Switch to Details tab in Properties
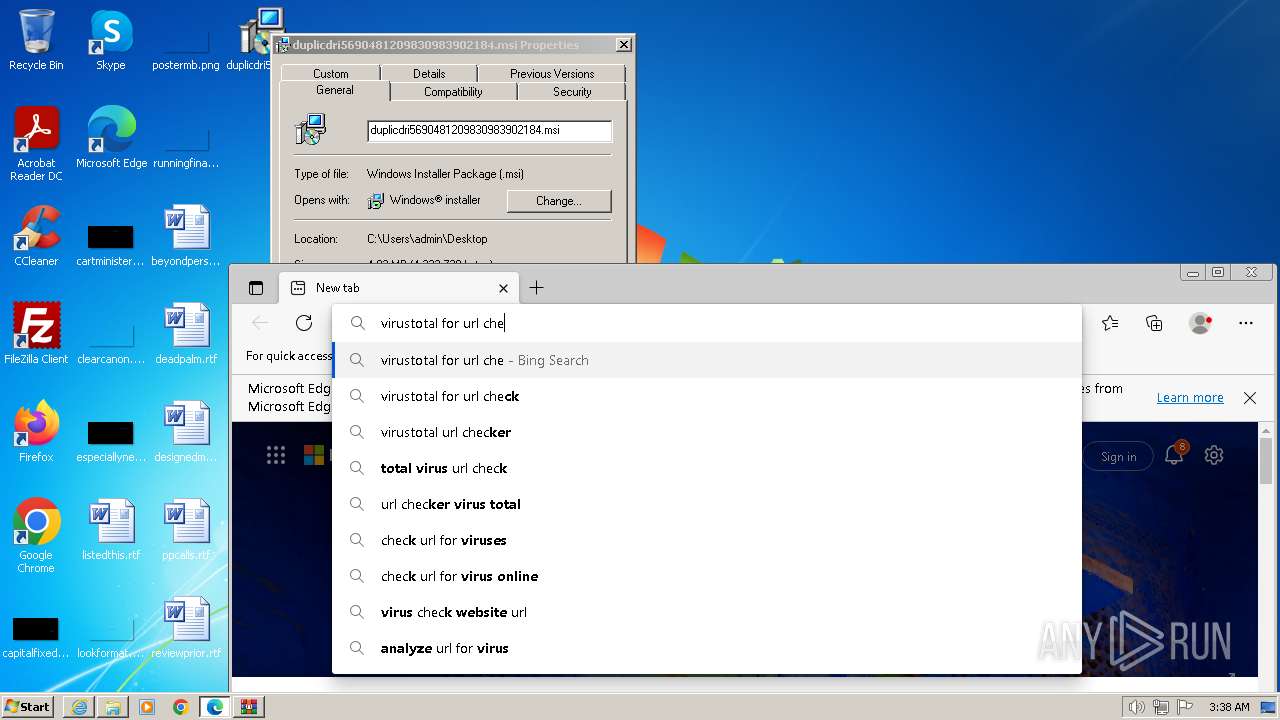The image size is (1280, 720). (429, 74)
